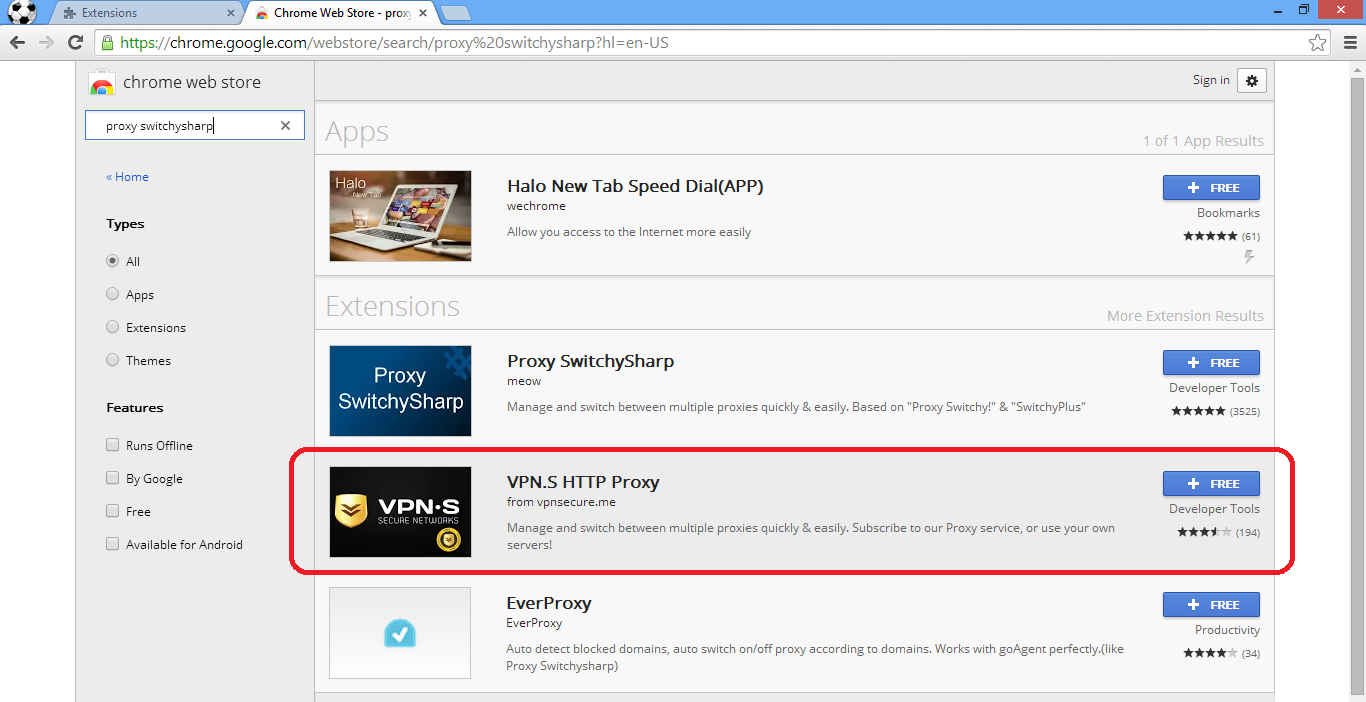1366x702 pixels.
Task: Reload the page with refresh icon
Action: (75, 43)
